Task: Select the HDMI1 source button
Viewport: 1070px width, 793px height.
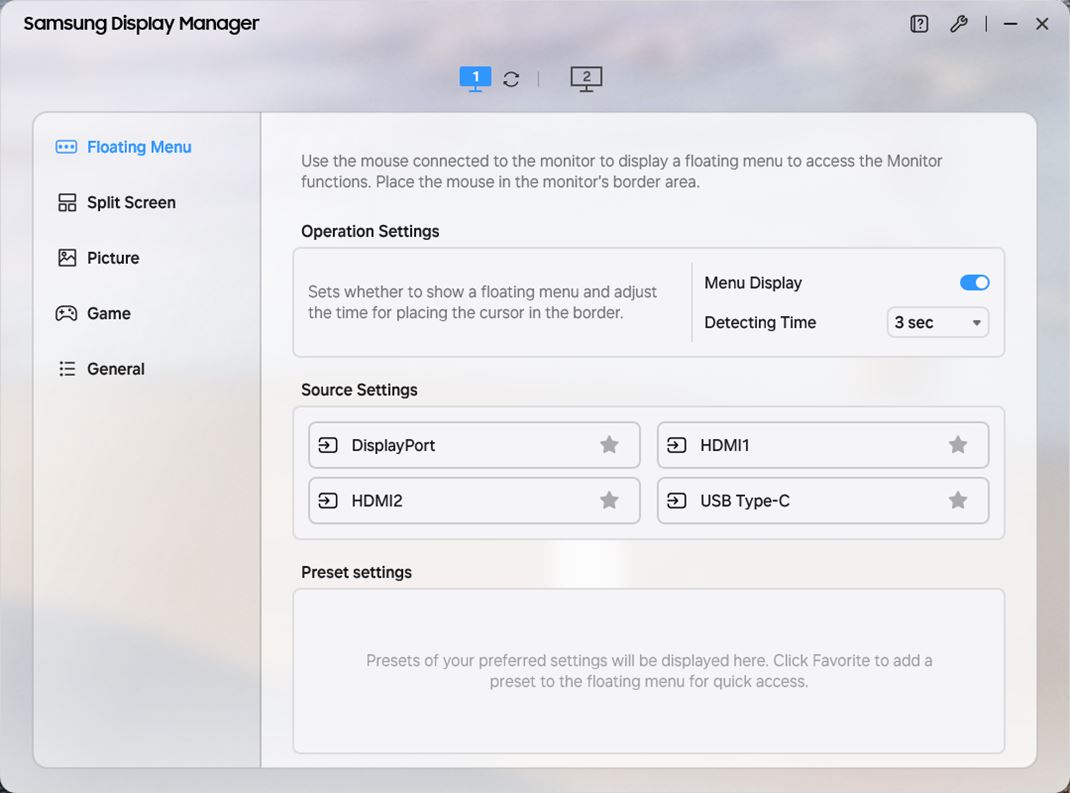Action: 823,445
